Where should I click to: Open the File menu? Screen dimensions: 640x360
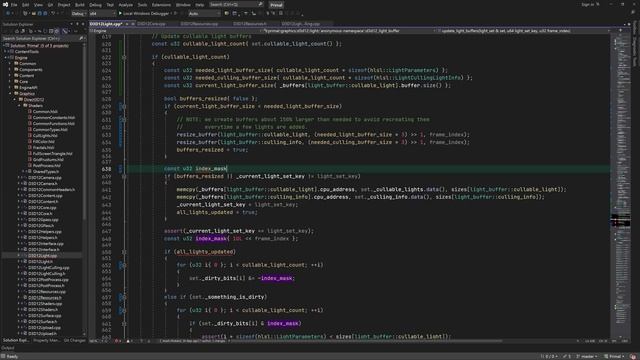click(14, 5)
